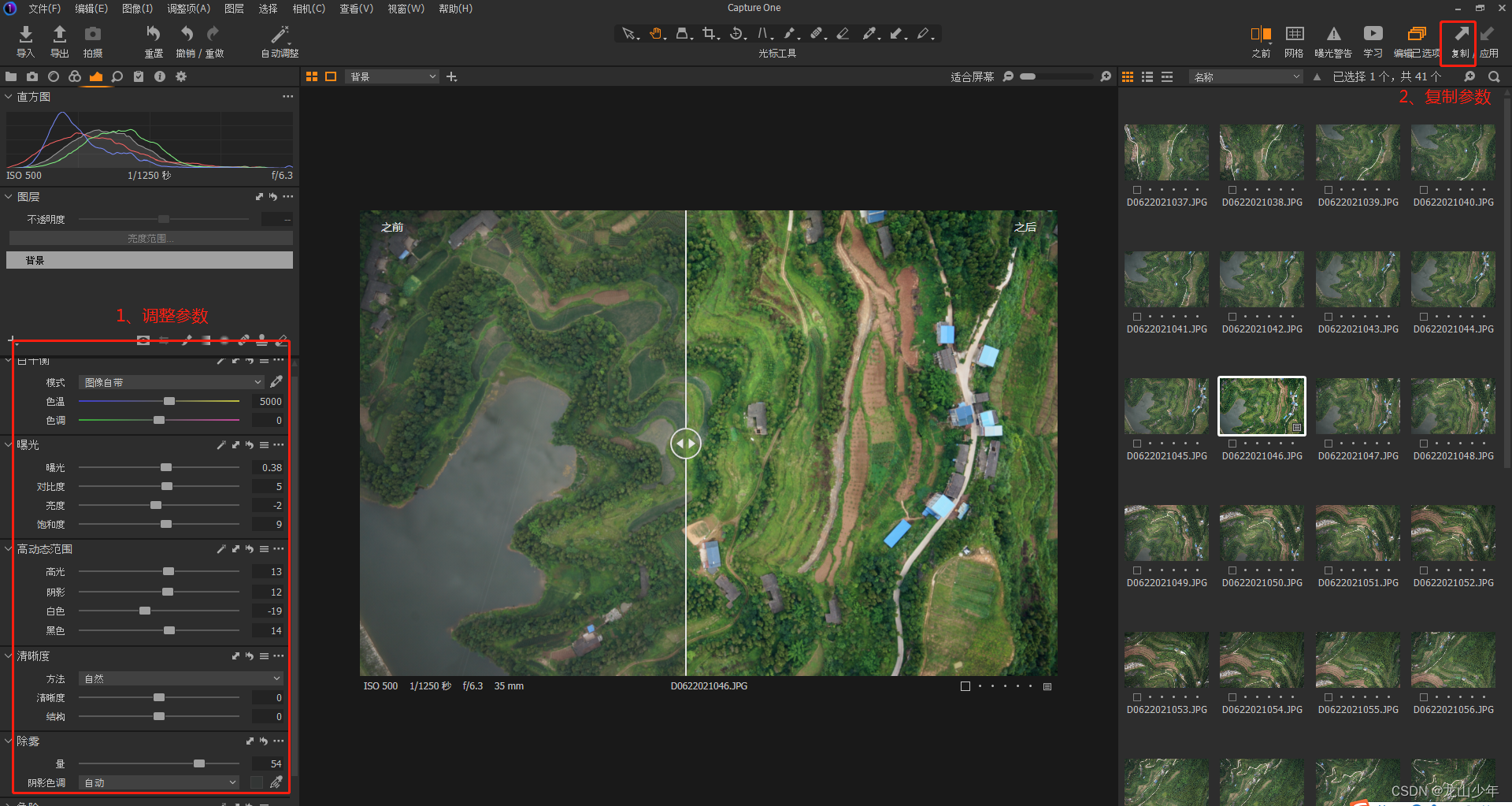Select the Keystone cursor tool
Image resolution: width=1512 pixels, height=806 pixels.
[x=764, y=34]
